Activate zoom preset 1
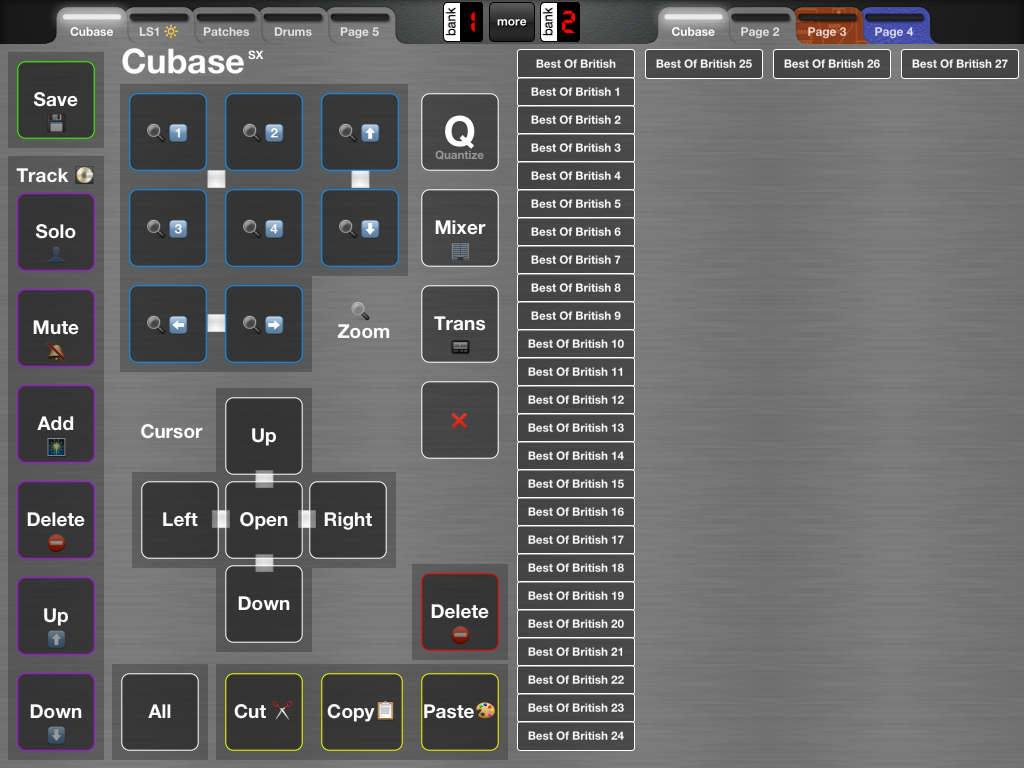 point(168,132)
